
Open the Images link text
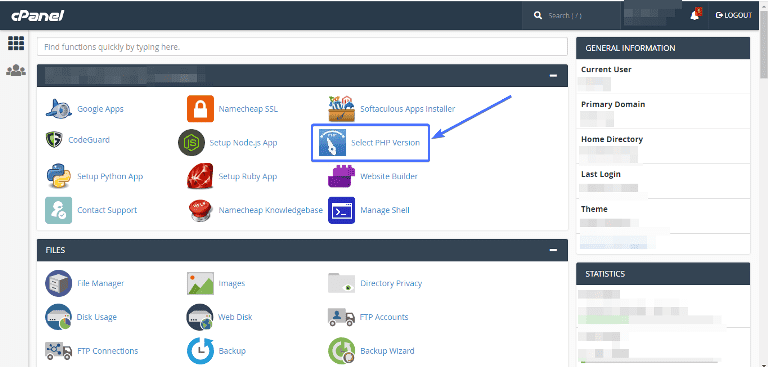click(x=232, y=283)
